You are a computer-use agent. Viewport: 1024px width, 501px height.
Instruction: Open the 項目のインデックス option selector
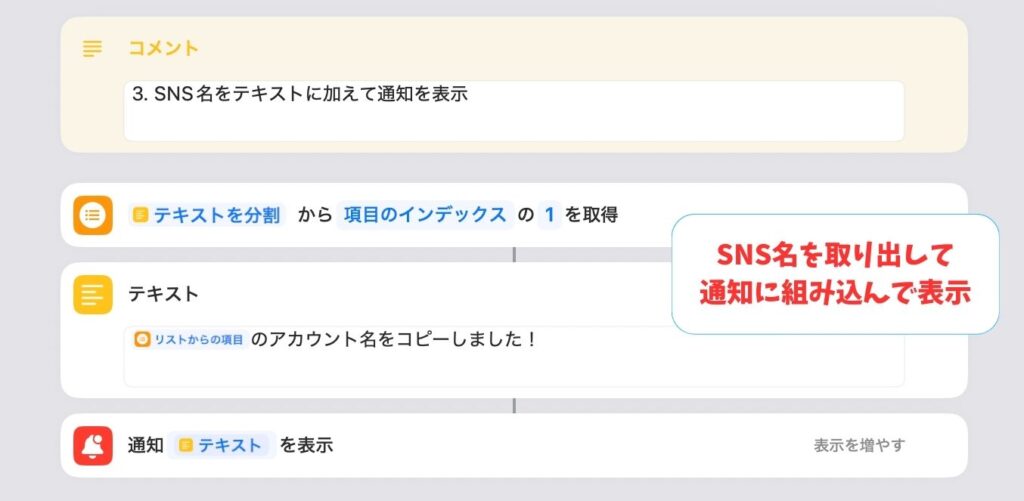point(424,215)
